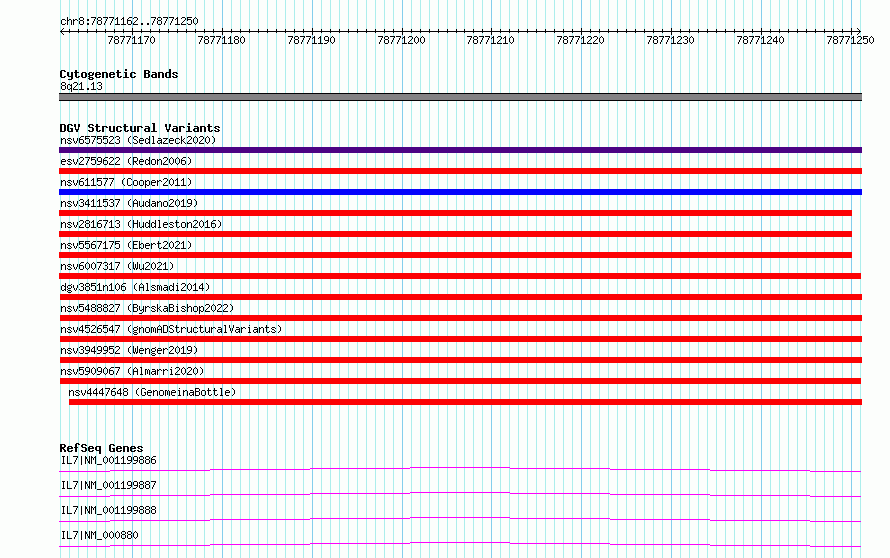Click the magenta IL7|NM_001199886 gene line
Image resolution: width=890 pixels, height=558 pixels.
click(460, 469)
